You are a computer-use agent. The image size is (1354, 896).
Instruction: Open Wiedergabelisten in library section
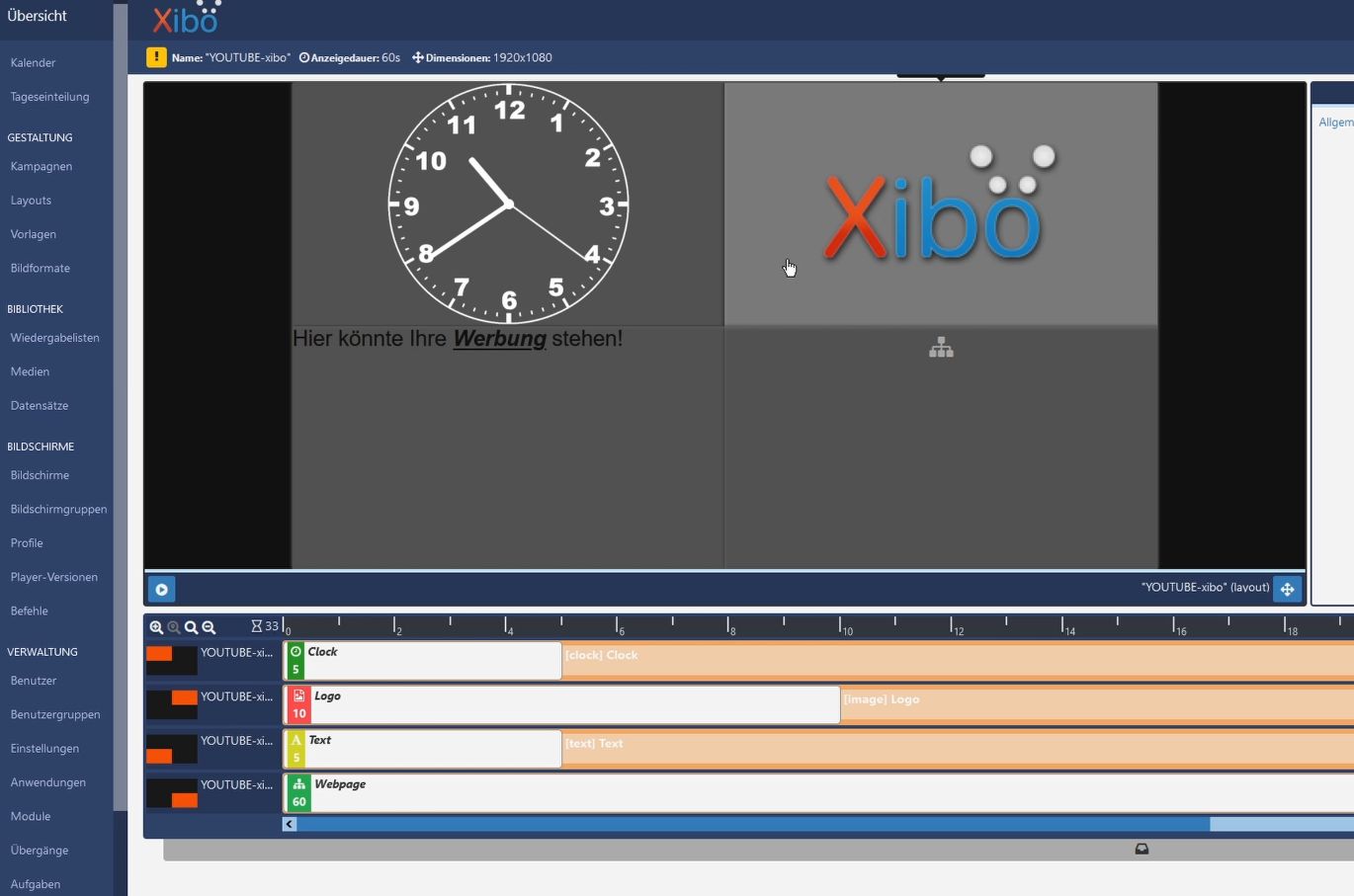point(55,338)
